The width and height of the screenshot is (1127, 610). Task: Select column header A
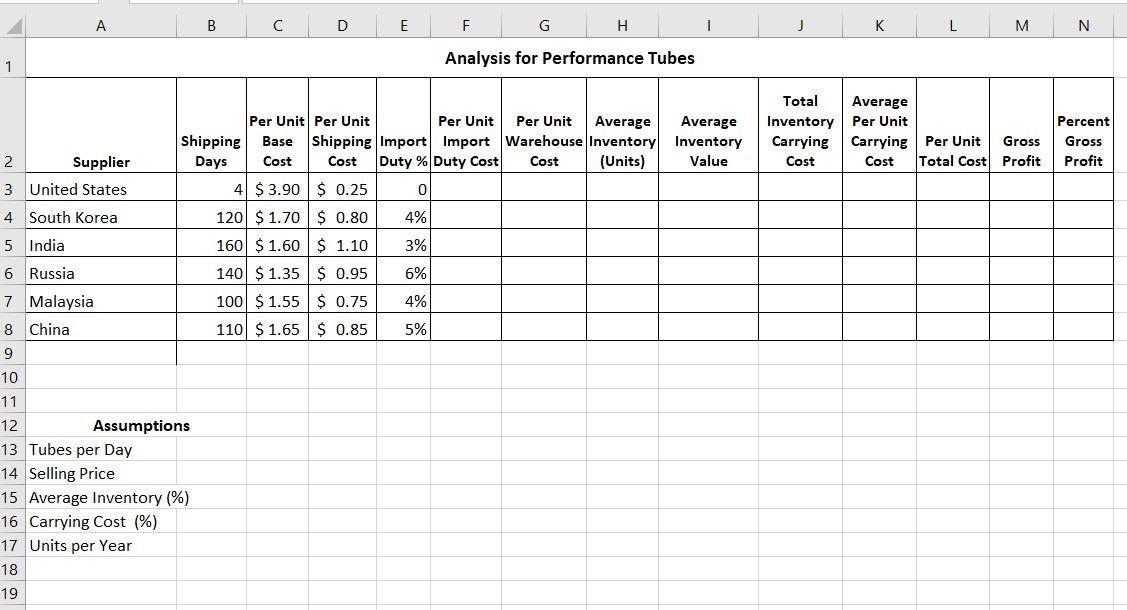point(100,23)
